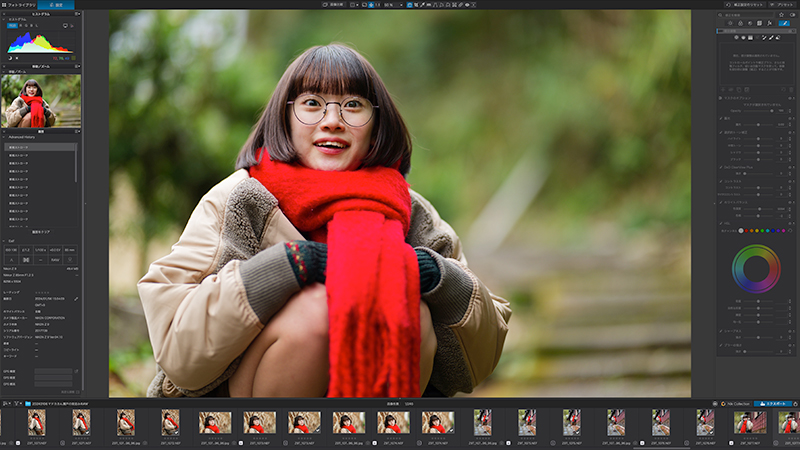Click the reset corrections button

pos(745,5)
